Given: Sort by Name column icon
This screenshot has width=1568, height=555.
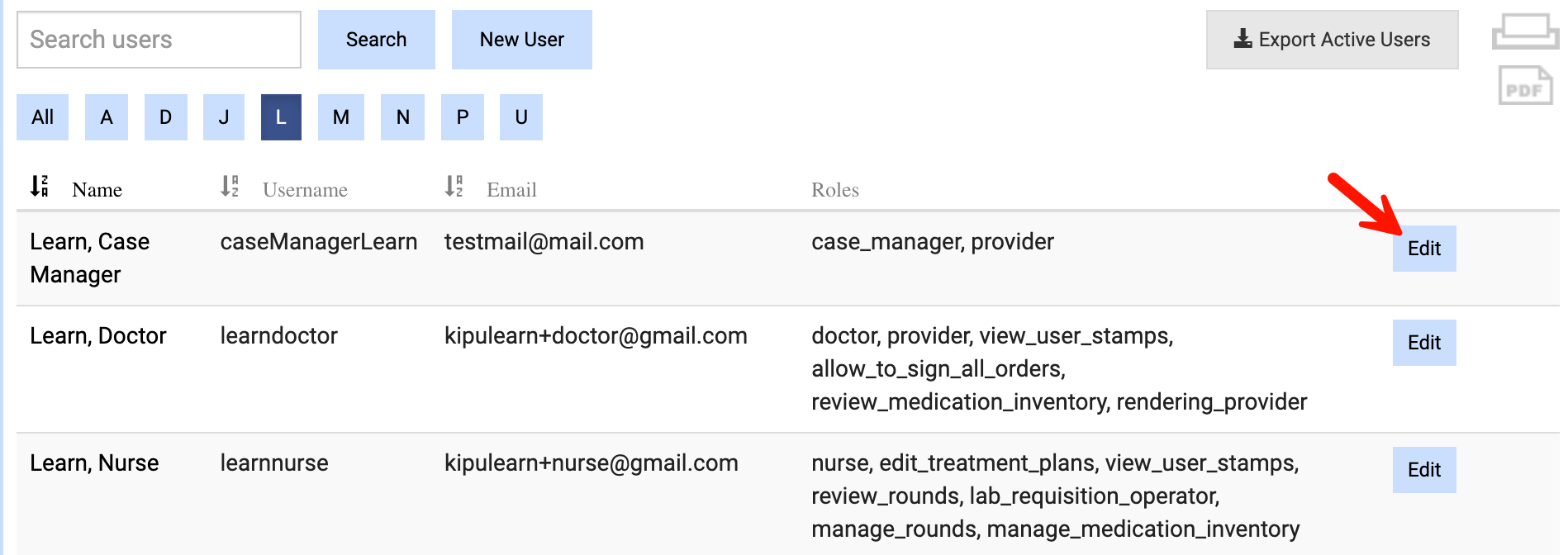Looking at the screenshot, I should (x=39, y=187).
